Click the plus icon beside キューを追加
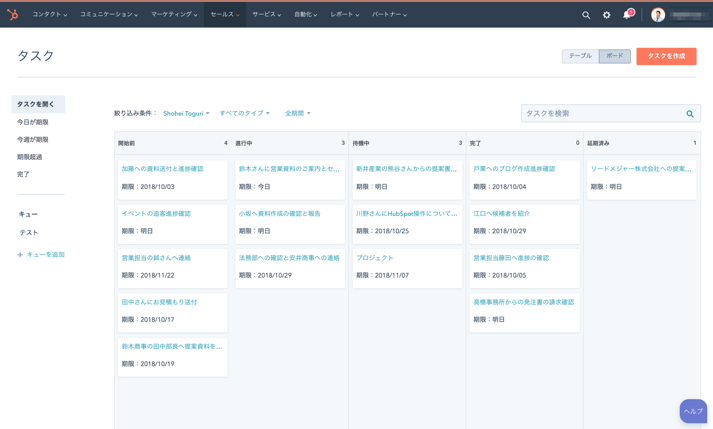Screen dimensions: 713x429 20,255
